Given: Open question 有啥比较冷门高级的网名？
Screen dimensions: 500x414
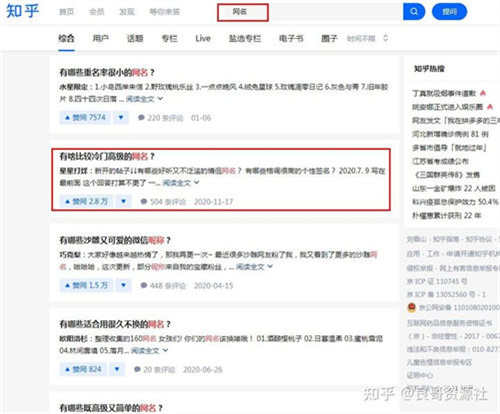Looking at the screenshot, I should pyautogui.click(x=107, y=156).
